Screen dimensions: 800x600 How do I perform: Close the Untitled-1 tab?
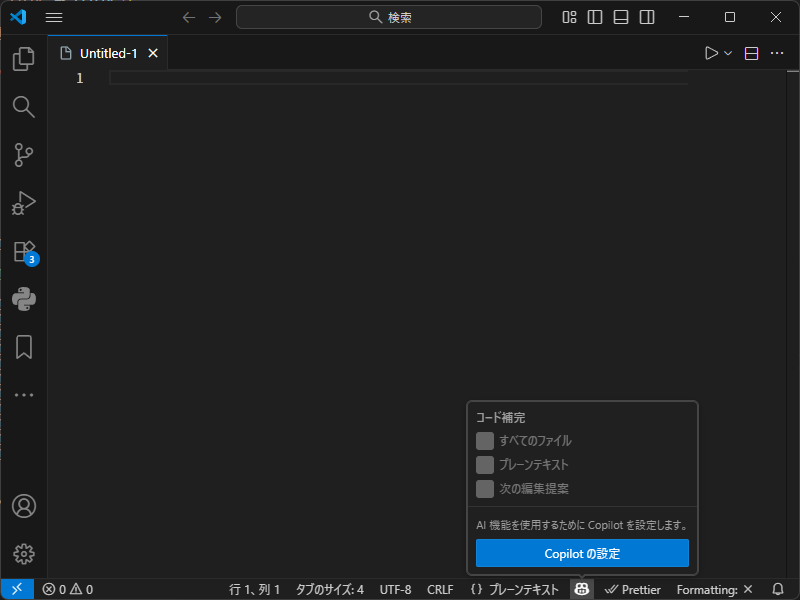click(153, 53)
